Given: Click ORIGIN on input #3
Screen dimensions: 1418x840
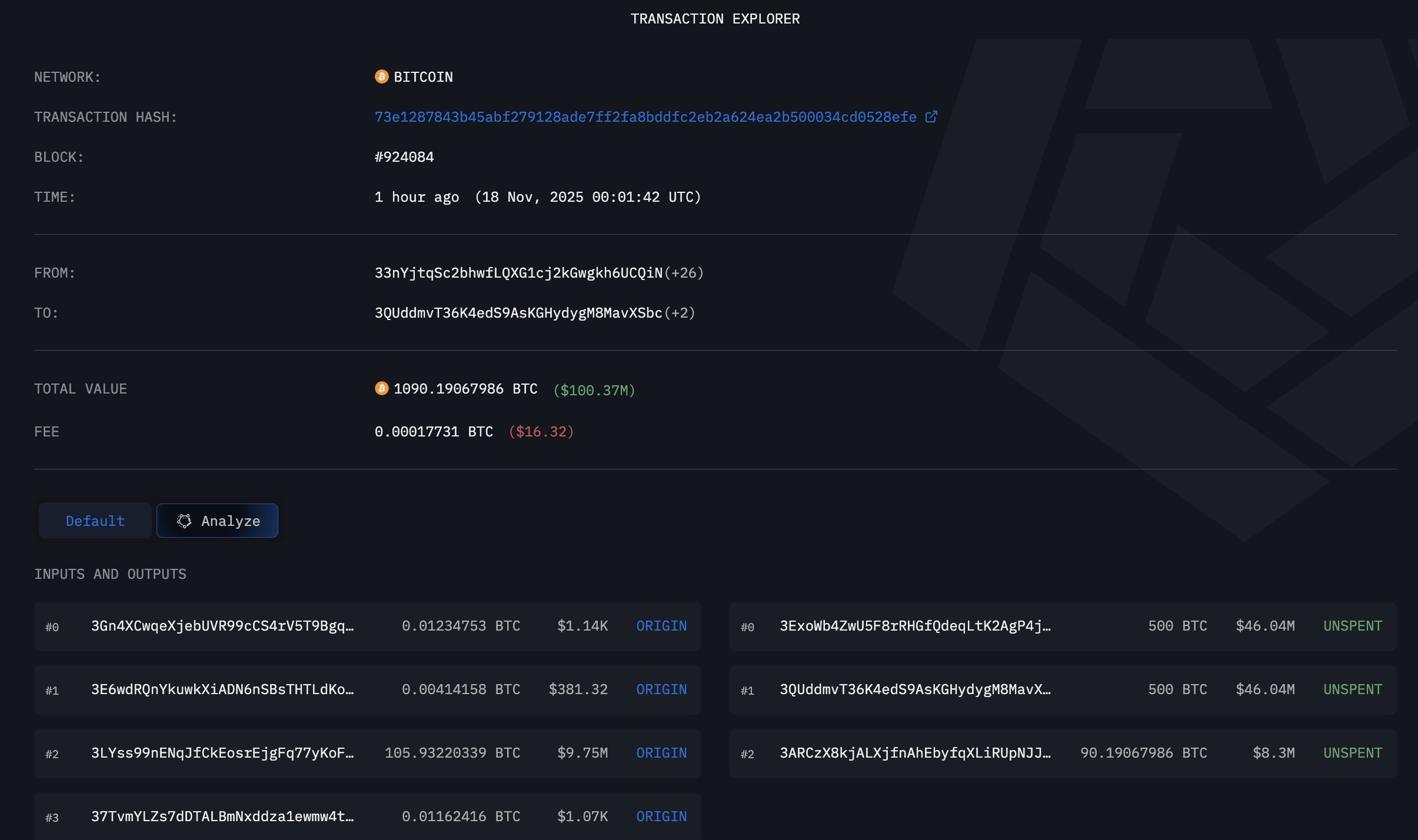Looking at the screenshot, I should pos(660,816).
